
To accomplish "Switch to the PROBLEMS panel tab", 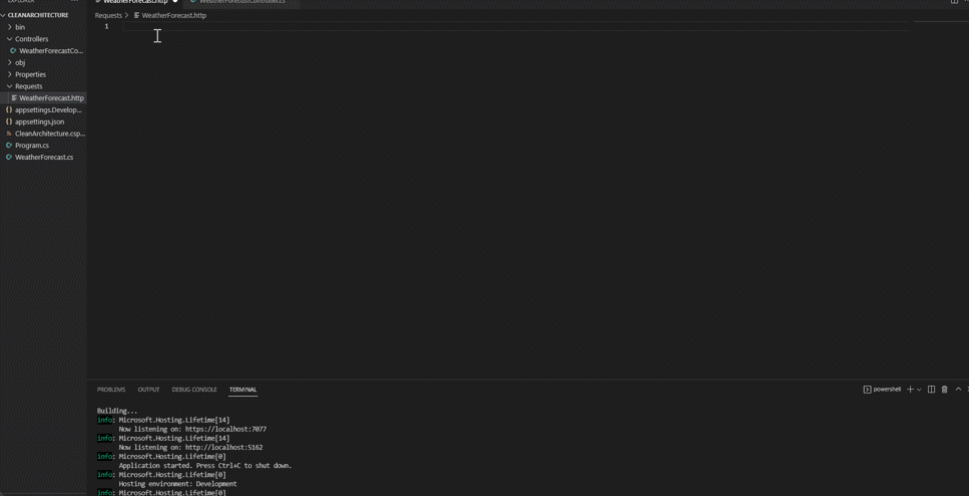I will 111,389.
